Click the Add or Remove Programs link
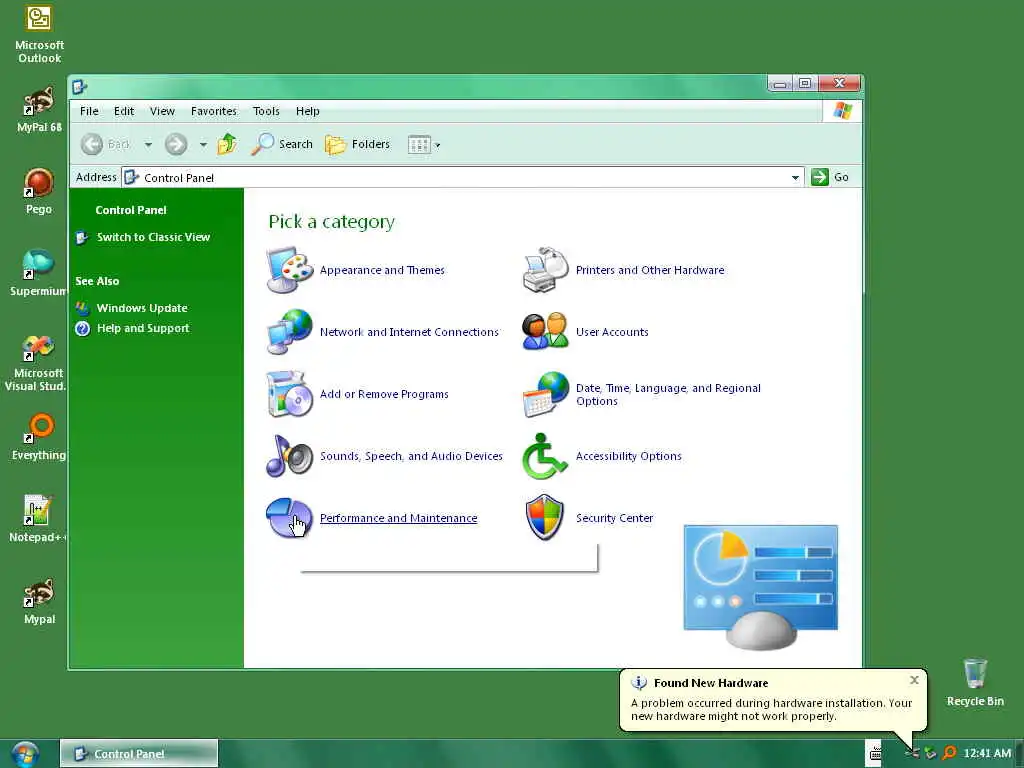The image size is (1024, 768). click(384, 394)
